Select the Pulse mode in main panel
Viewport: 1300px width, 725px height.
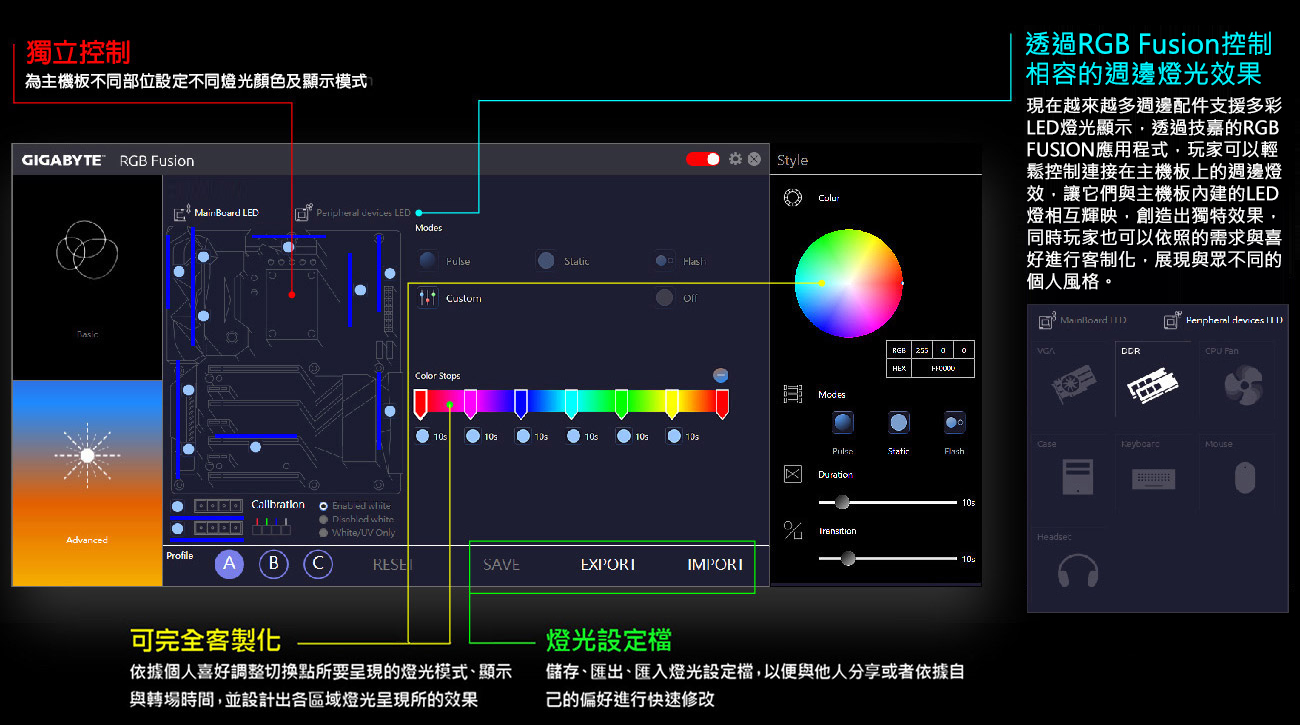coord(428,261)
